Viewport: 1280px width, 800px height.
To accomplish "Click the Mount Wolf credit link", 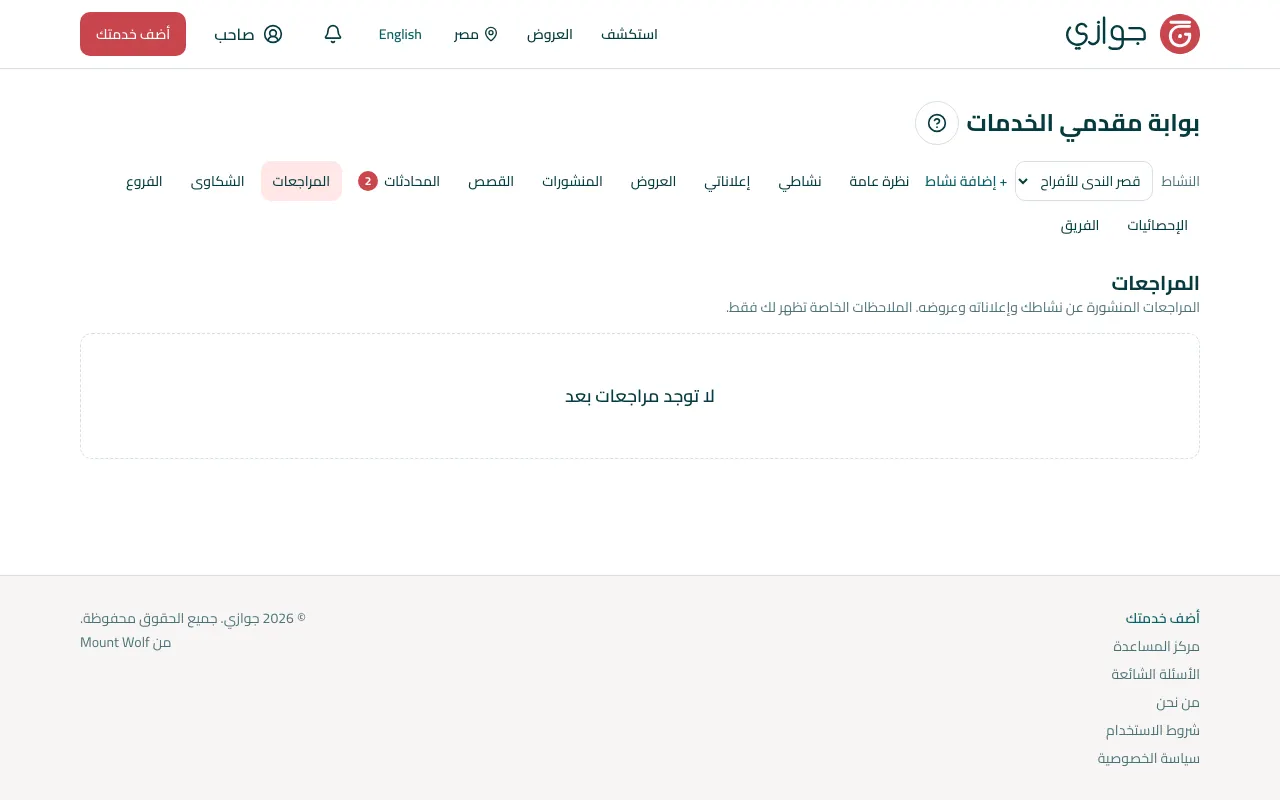I will coord(115,642).
